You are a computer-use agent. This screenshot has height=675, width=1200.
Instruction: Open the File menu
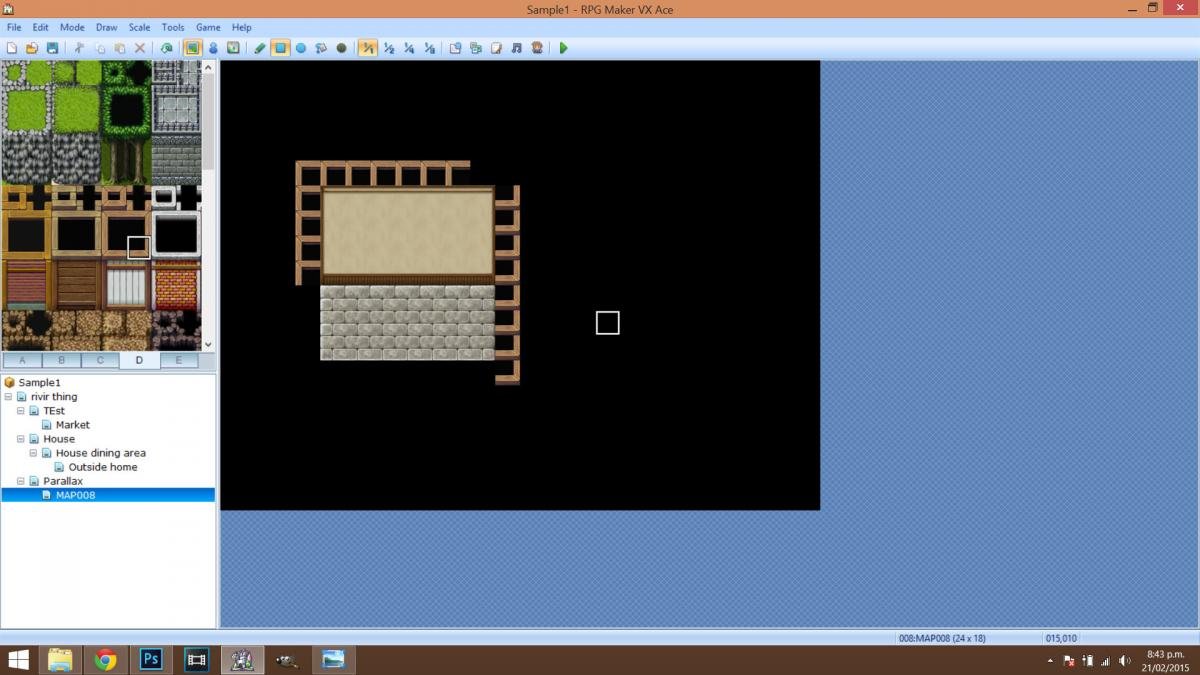(x=14, y=27)
